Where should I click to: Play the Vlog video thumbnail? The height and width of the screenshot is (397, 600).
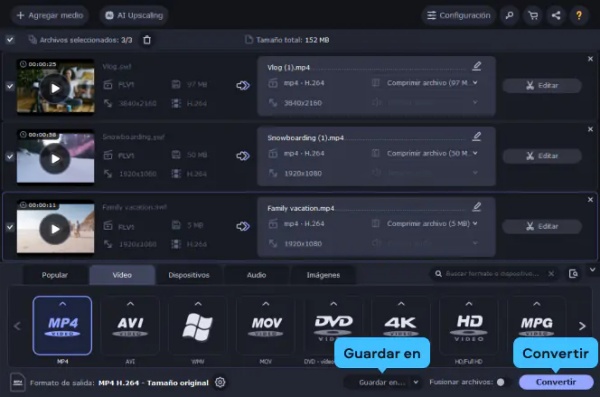pos(55,88)
